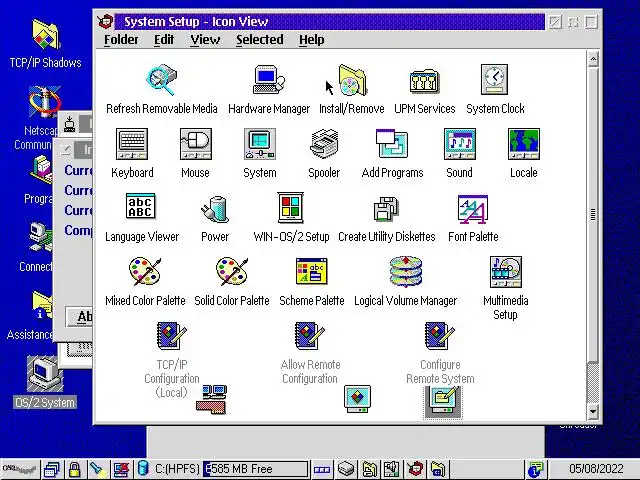The image size is (640, 480).
Task: Click the tray drive icon on WarpCenter
Action: 346,469
